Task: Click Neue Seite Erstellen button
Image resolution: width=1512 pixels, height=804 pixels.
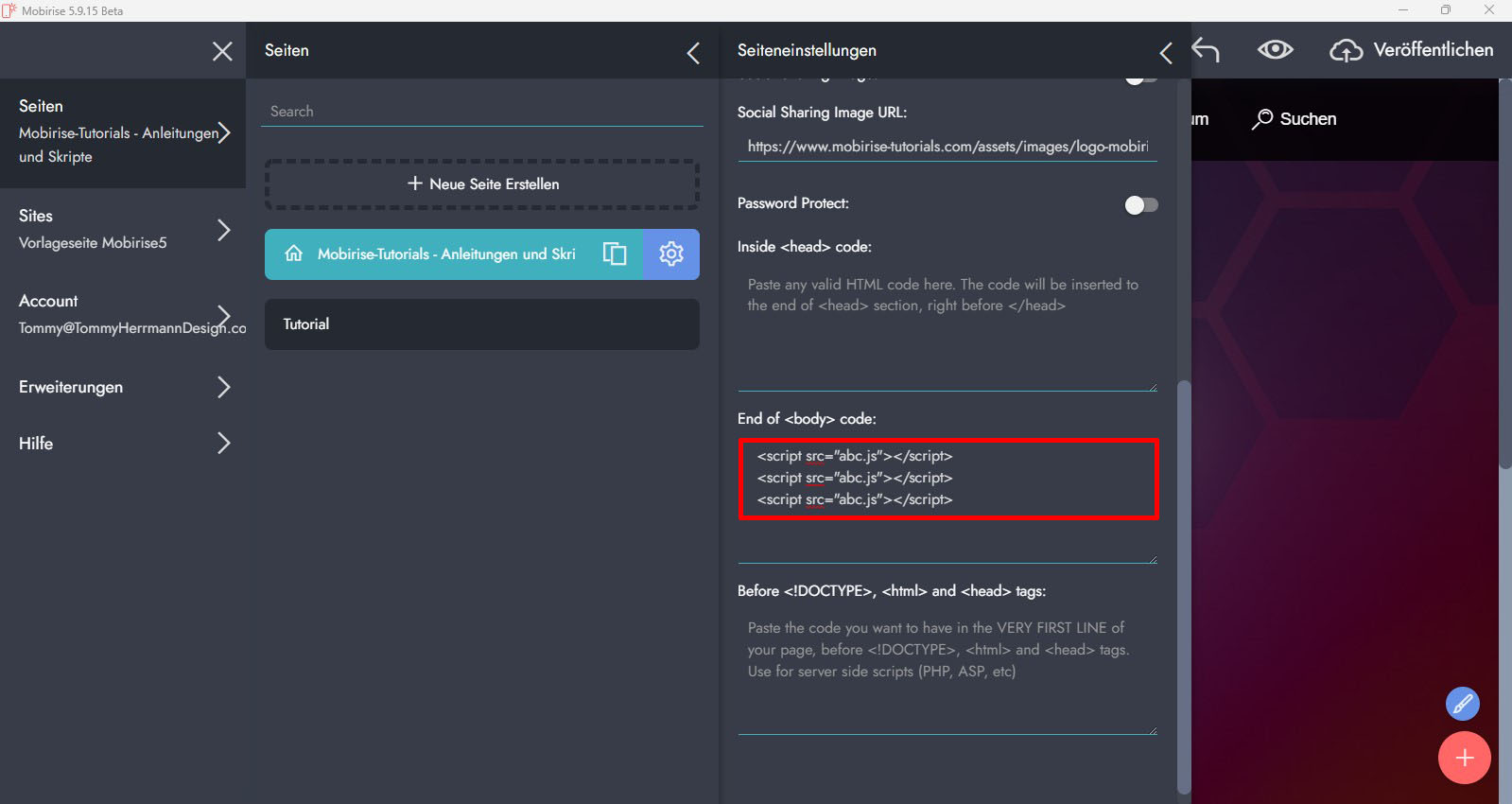Action: coord(482,184)
